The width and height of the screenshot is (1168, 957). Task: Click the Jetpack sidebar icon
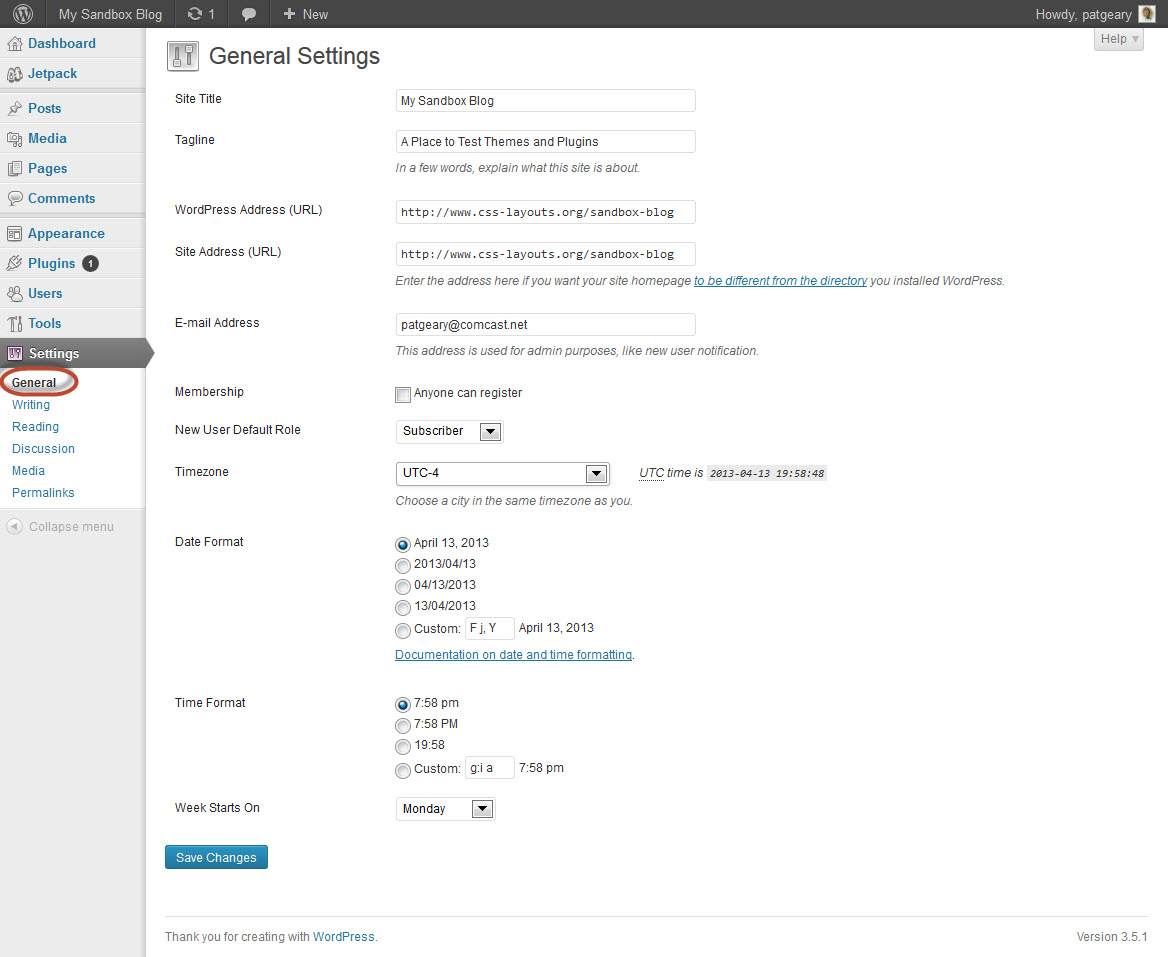point(15,74)
